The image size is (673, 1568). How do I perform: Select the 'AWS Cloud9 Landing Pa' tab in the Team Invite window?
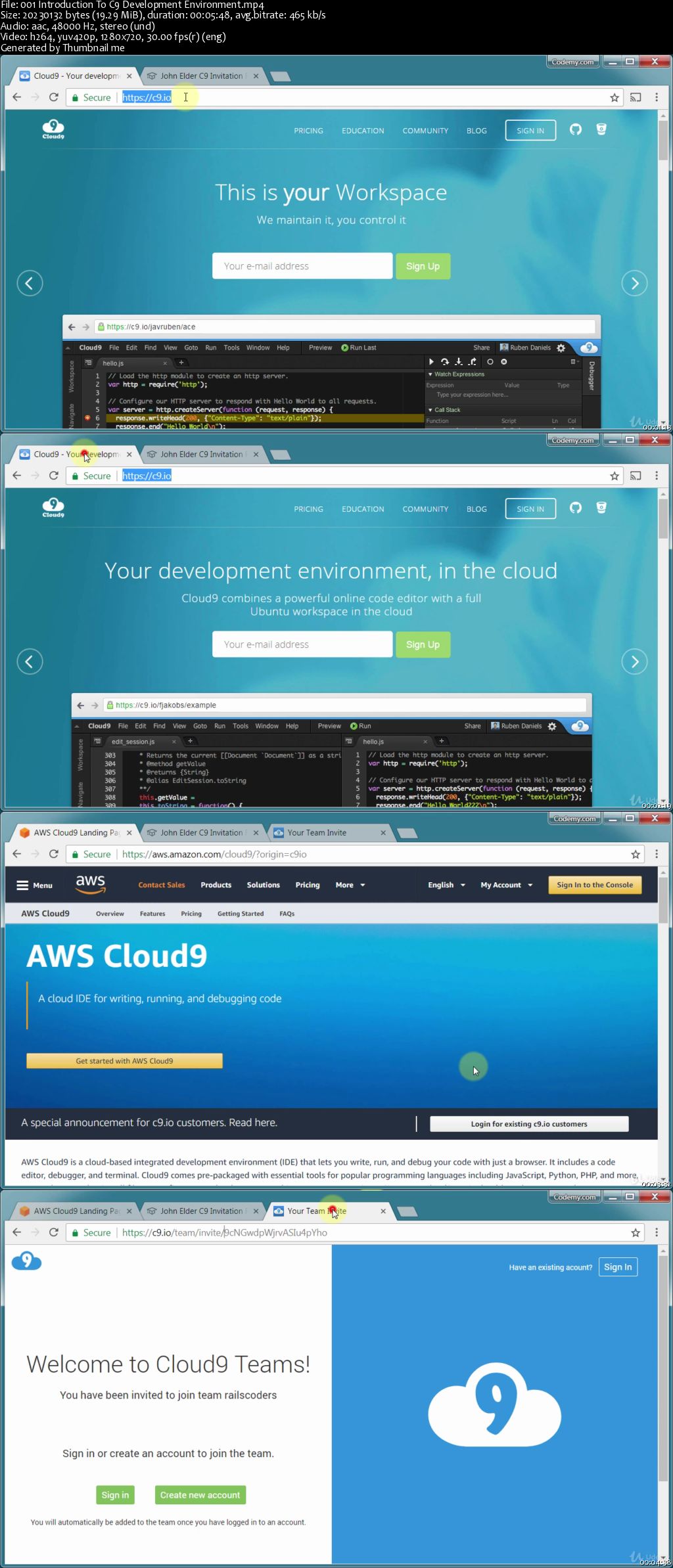tap(76, 1211)
